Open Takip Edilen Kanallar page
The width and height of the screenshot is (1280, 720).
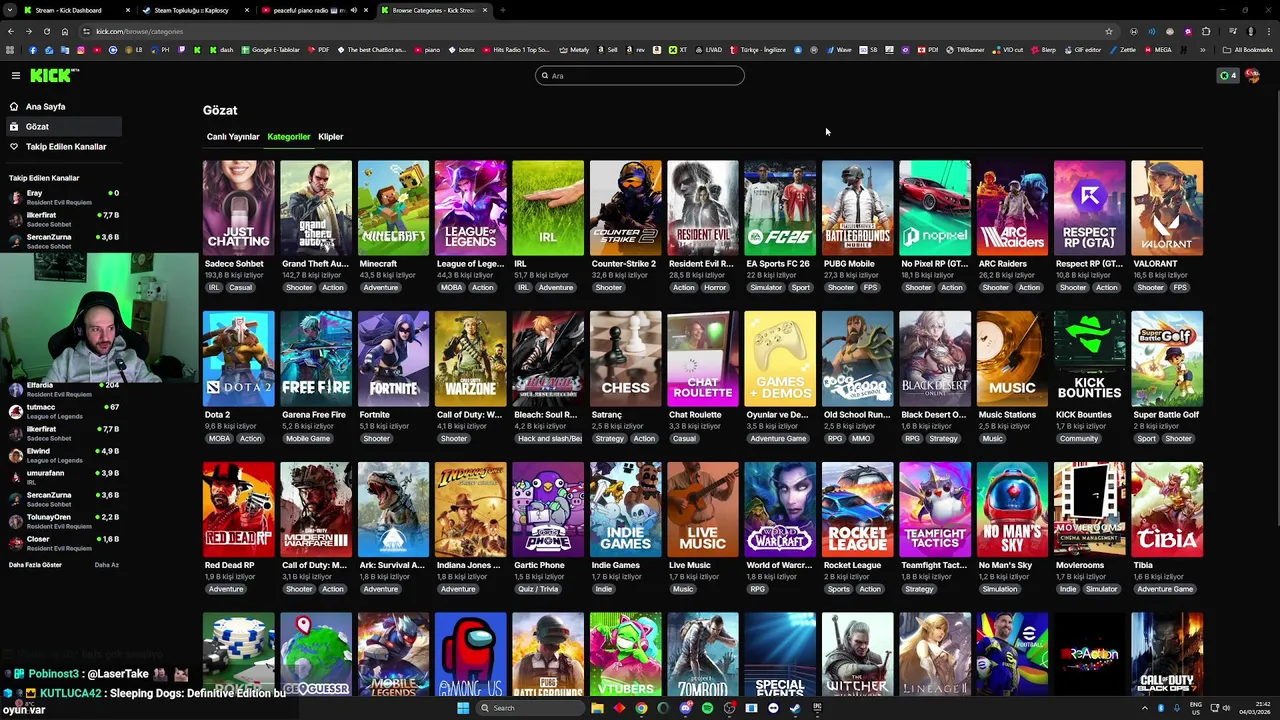[66, 146]
